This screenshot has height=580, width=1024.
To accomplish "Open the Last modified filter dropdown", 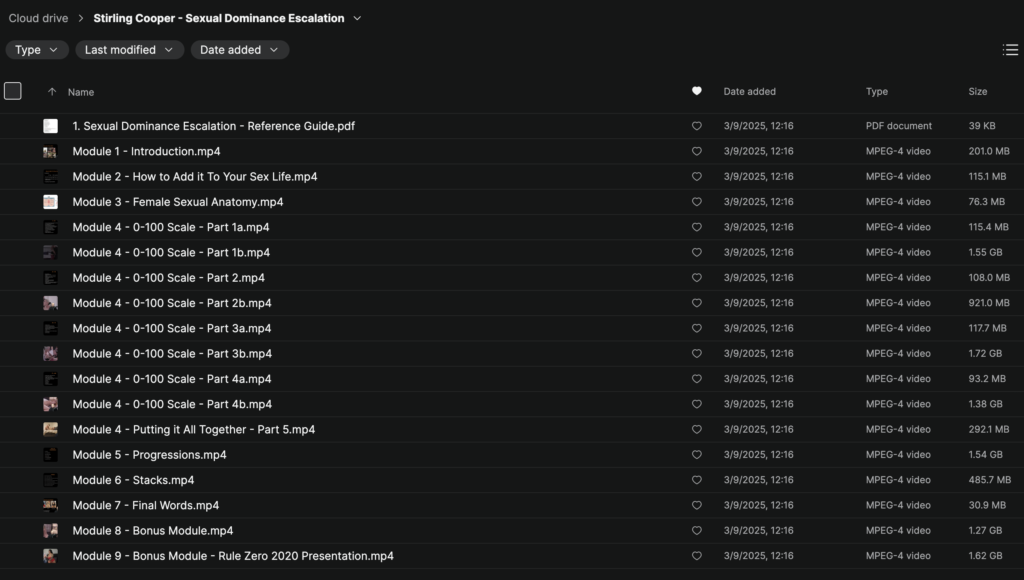I will tap(129, 49).
